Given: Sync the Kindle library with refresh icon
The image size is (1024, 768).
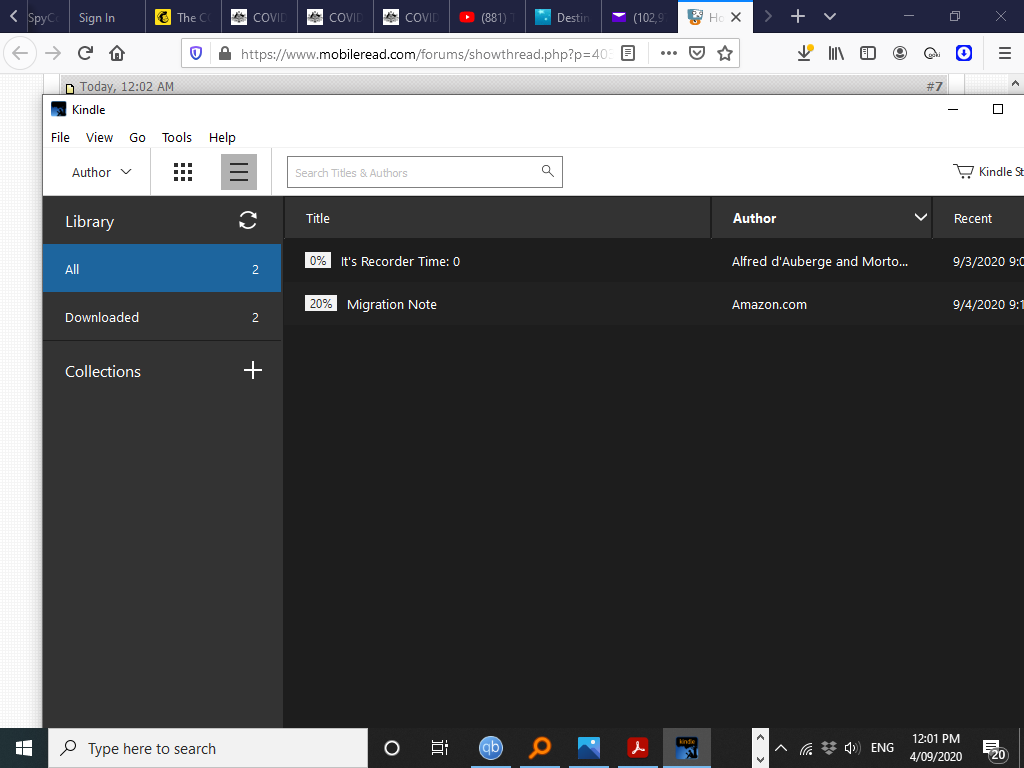Looking at the screenshot, I should 248,220.
